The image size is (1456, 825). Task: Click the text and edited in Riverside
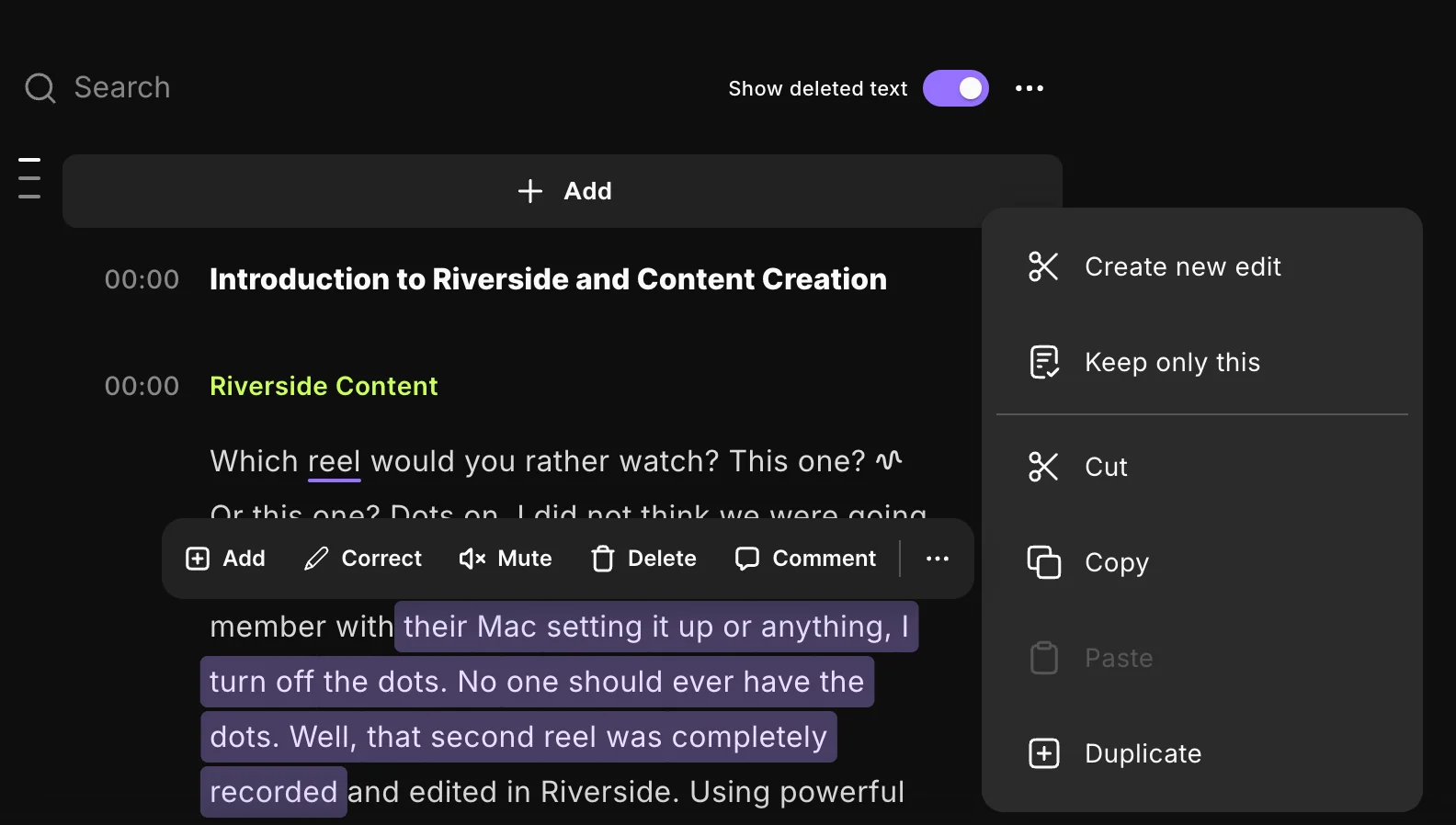tap(514, 792)
